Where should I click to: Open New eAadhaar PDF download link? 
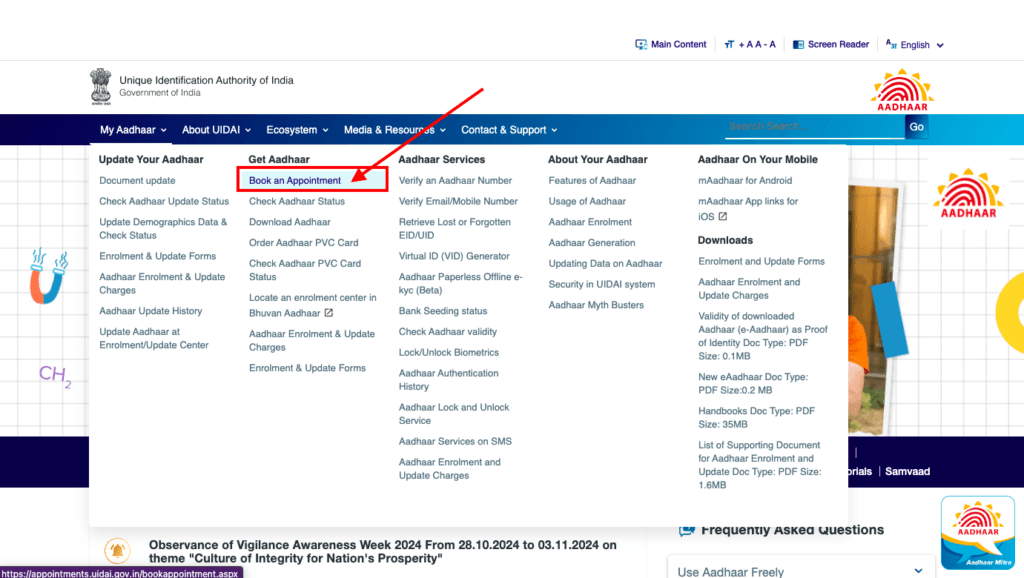click(x=753, y=383)
